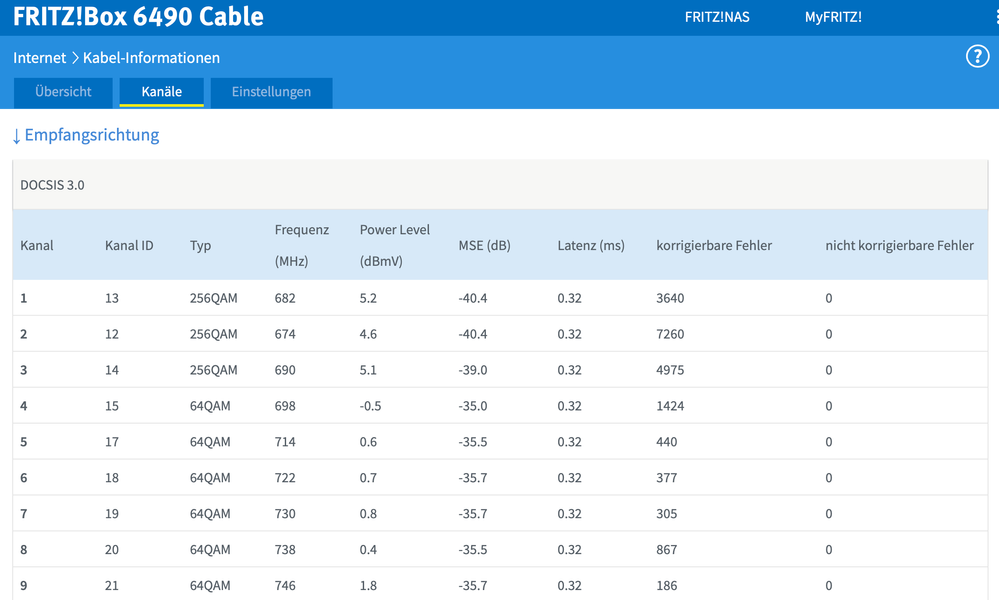Click correctable errors value 305
Screen dimensions: 999x600
(x=666, y=513)
